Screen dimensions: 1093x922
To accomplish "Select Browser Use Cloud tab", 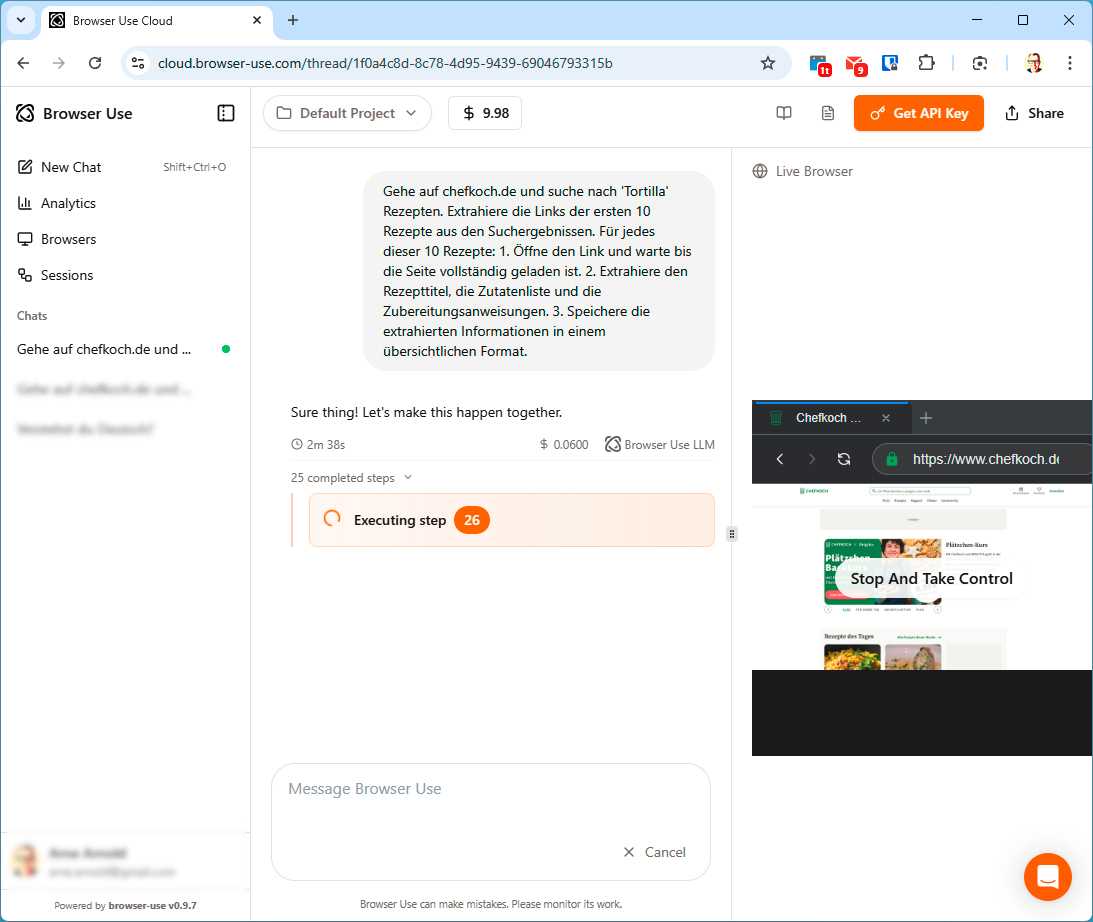I will [x=157, y=20].
